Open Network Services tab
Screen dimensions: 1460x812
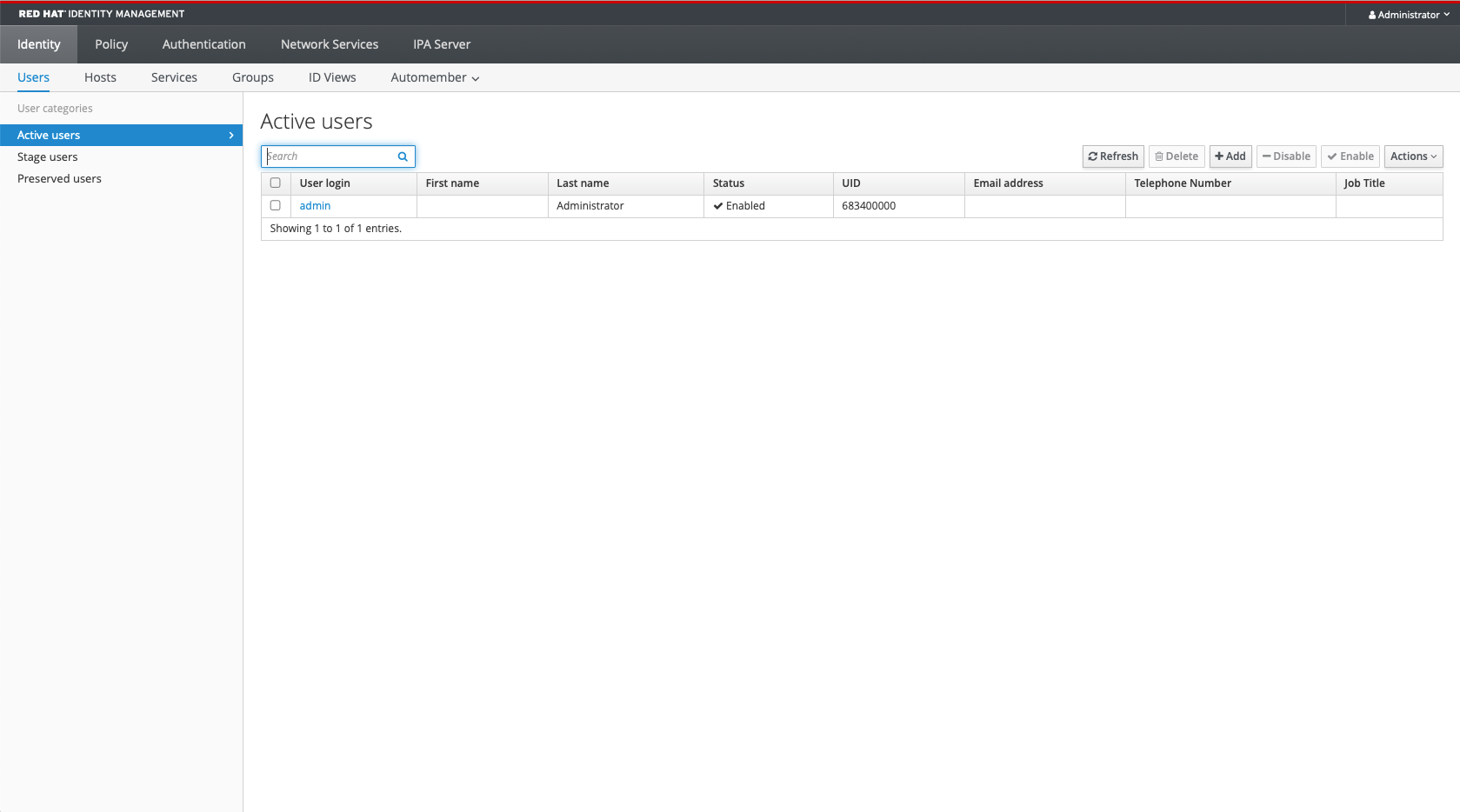330,44
